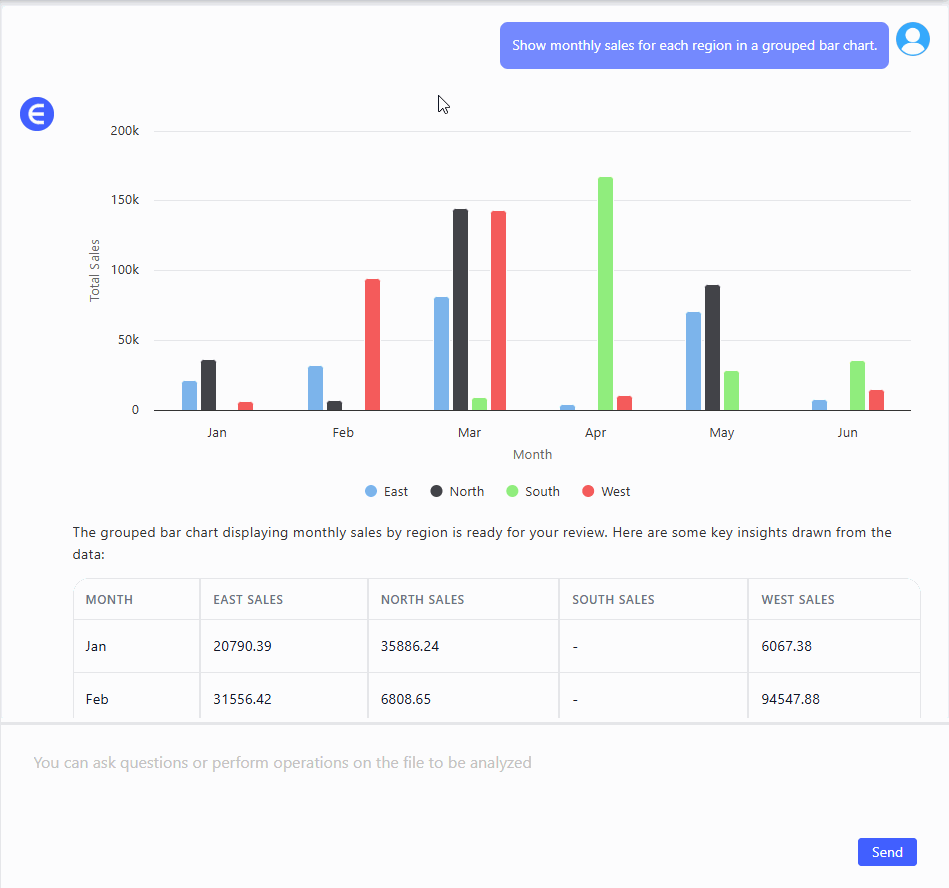The image size is (949, 888).
Task: Click the blue assistant logo icon
Action: tap(37, 115)
